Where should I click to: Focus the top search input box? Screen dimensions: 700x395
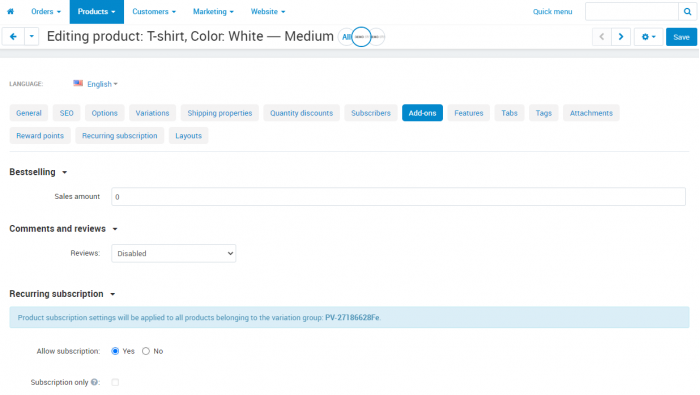(x=632, y=12)
